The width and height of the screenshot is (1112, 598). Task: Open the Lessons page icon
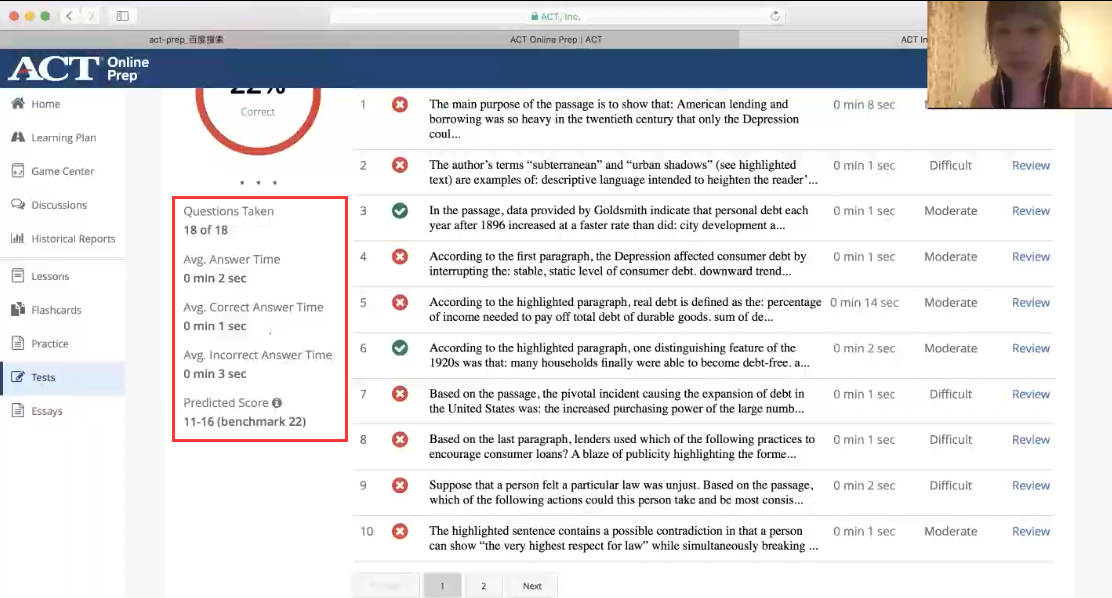tap(18, 275)
